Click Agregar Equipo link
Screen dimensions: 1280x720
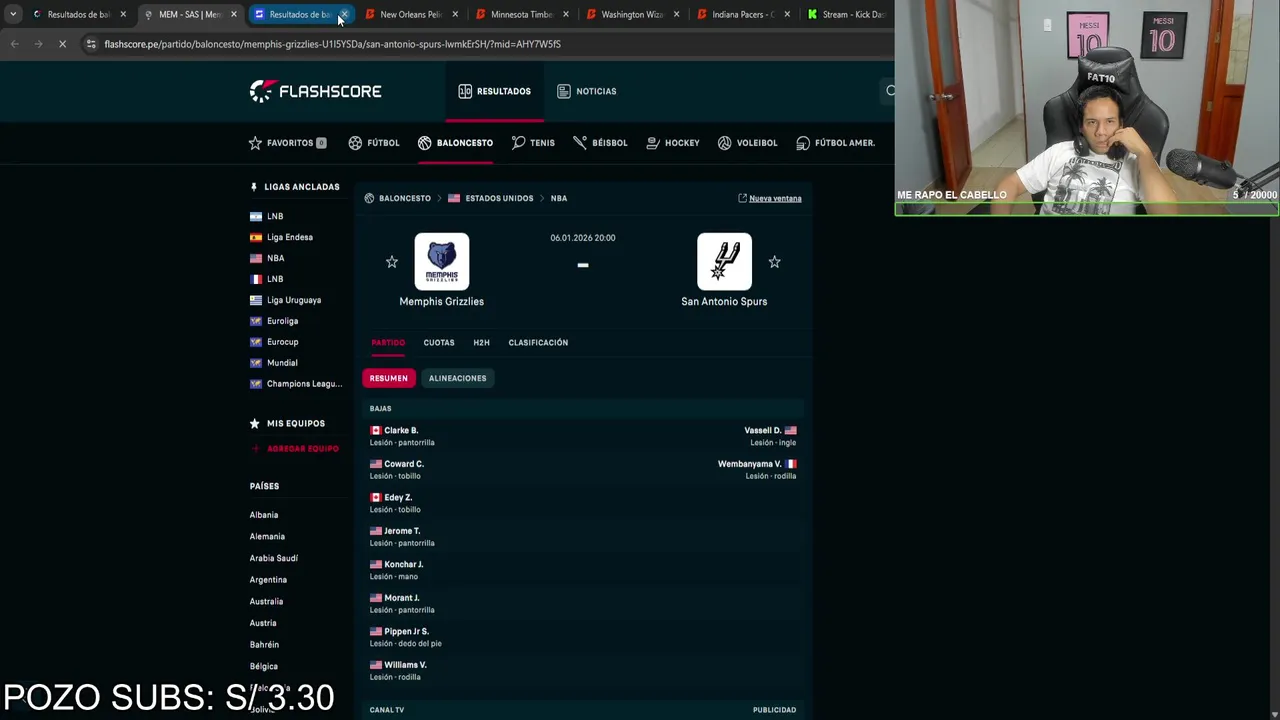point(296,449)
